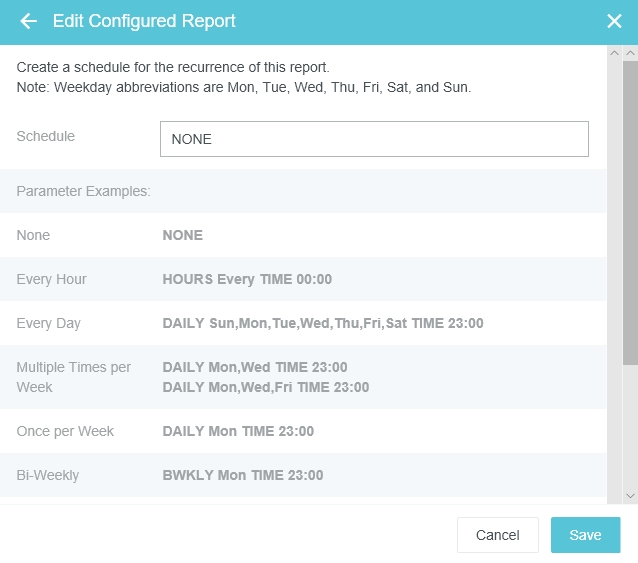Save the report schedule
Viewport: 638px width, 563px height.
585,535
